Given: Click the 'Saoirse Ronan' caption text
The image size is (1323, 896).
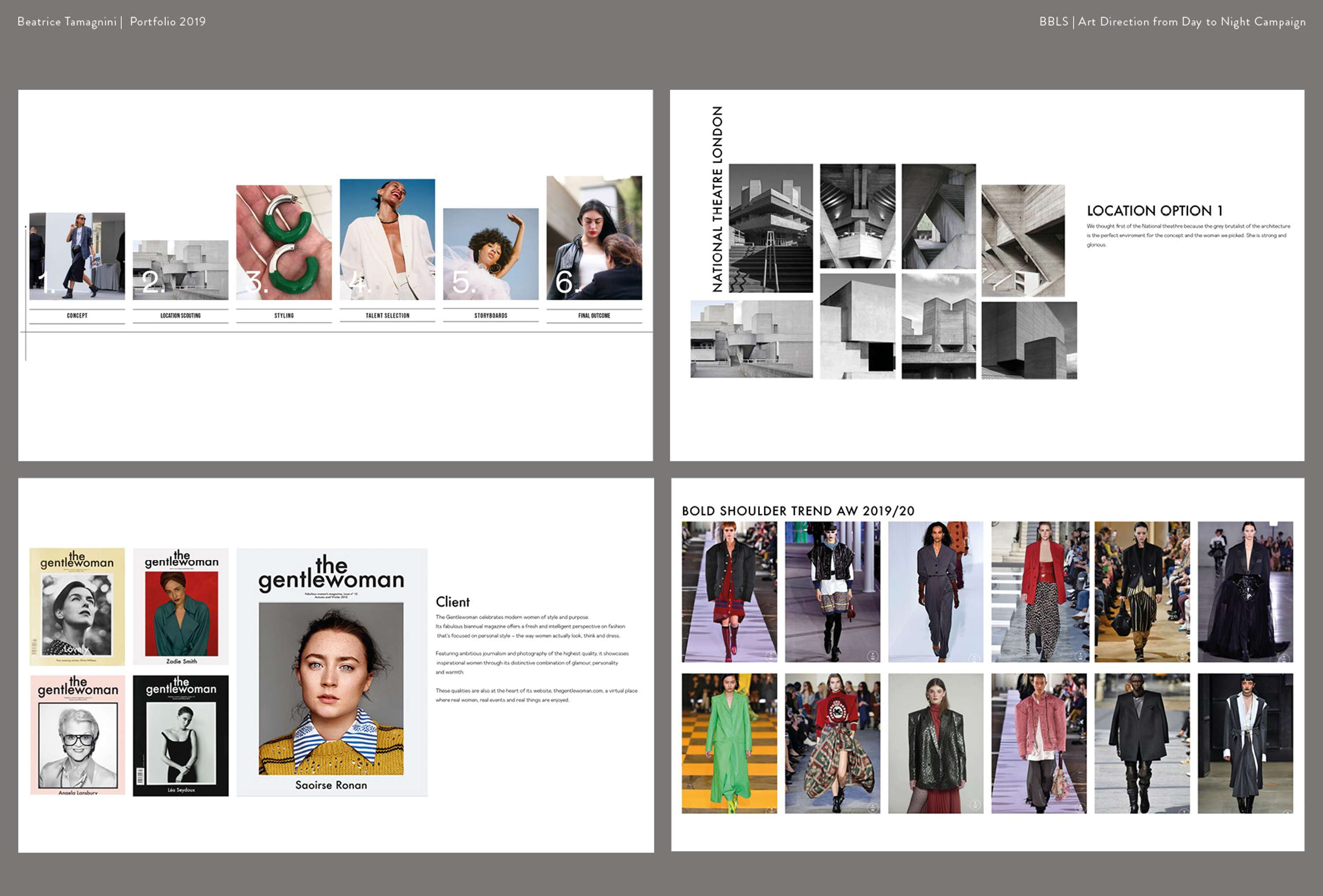Looking at the screenshot, I should 331,785.
